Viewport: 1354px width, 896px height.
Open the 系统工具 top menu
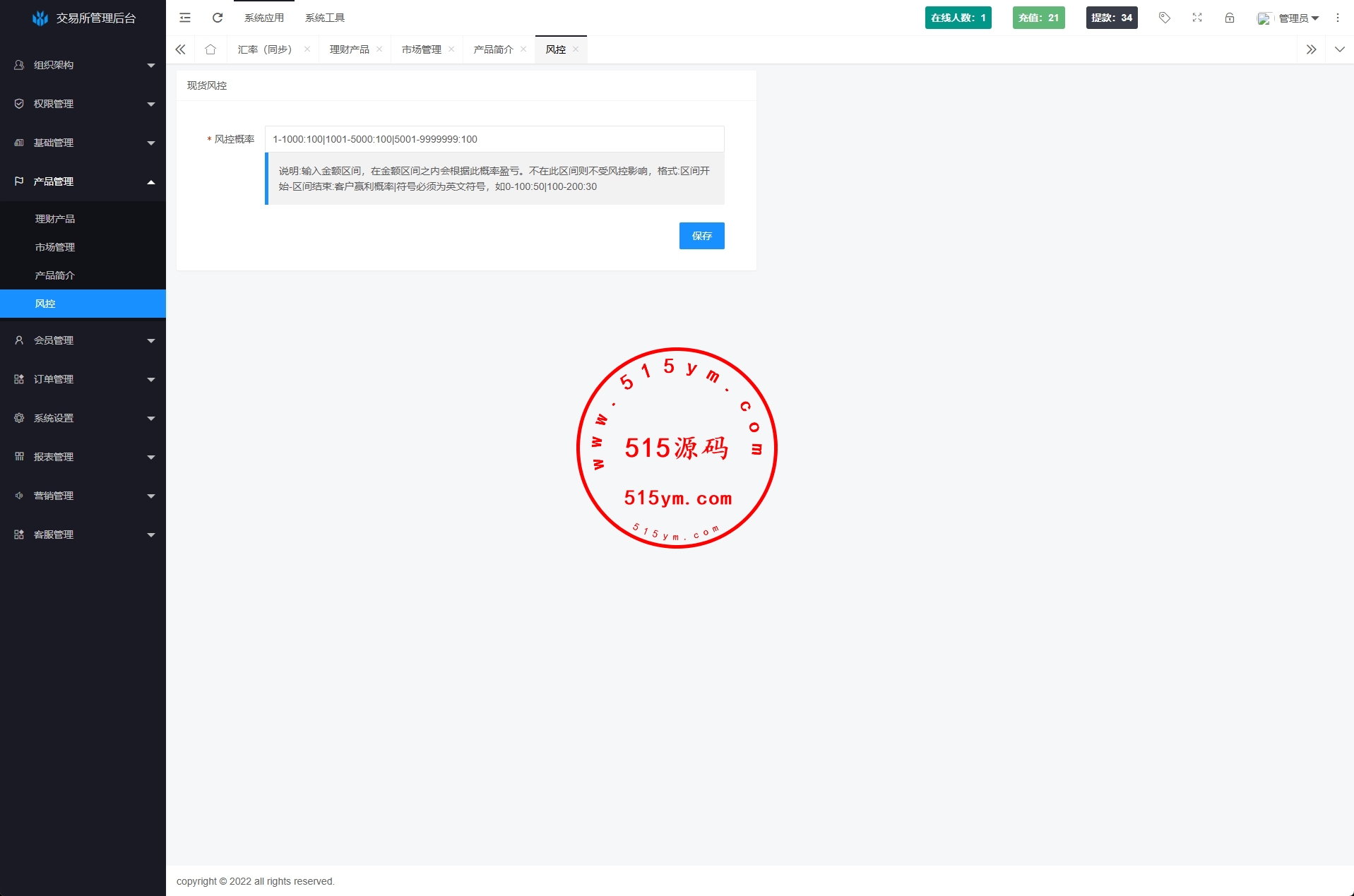click(x=325, y=18)
